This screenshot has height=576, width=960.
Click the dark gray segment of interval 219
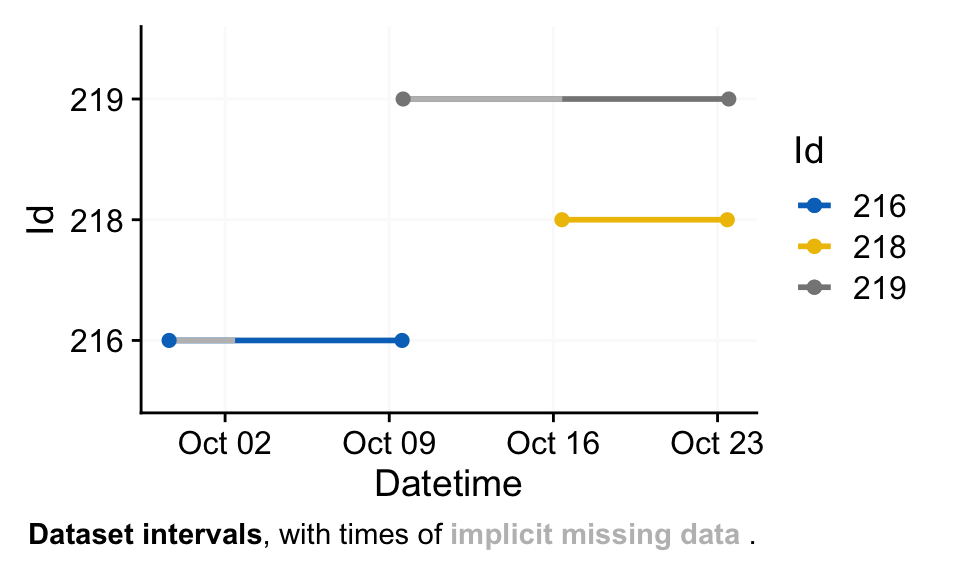645,99
